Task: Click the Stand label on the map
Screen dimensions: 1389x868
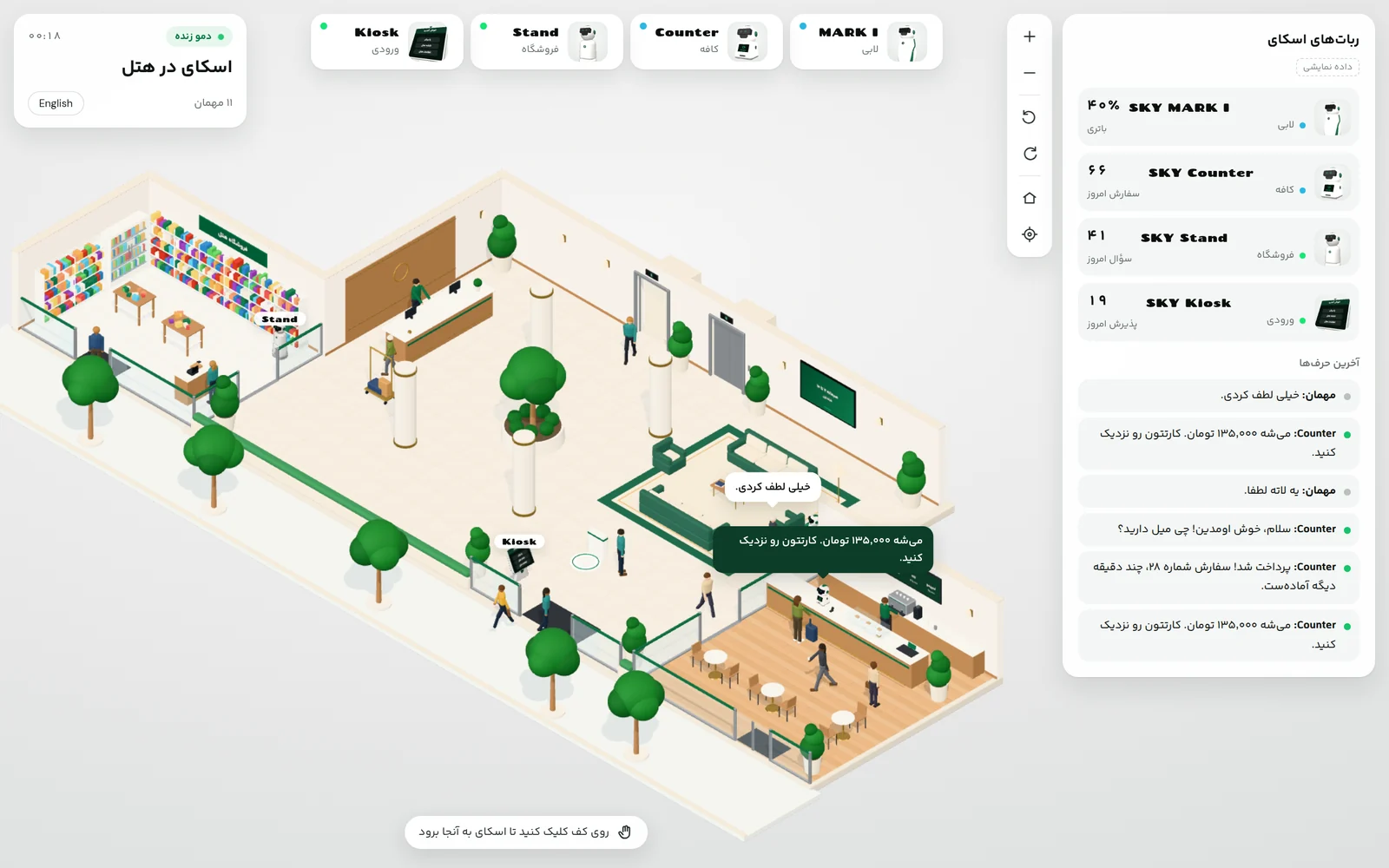Action: [280, 319]
